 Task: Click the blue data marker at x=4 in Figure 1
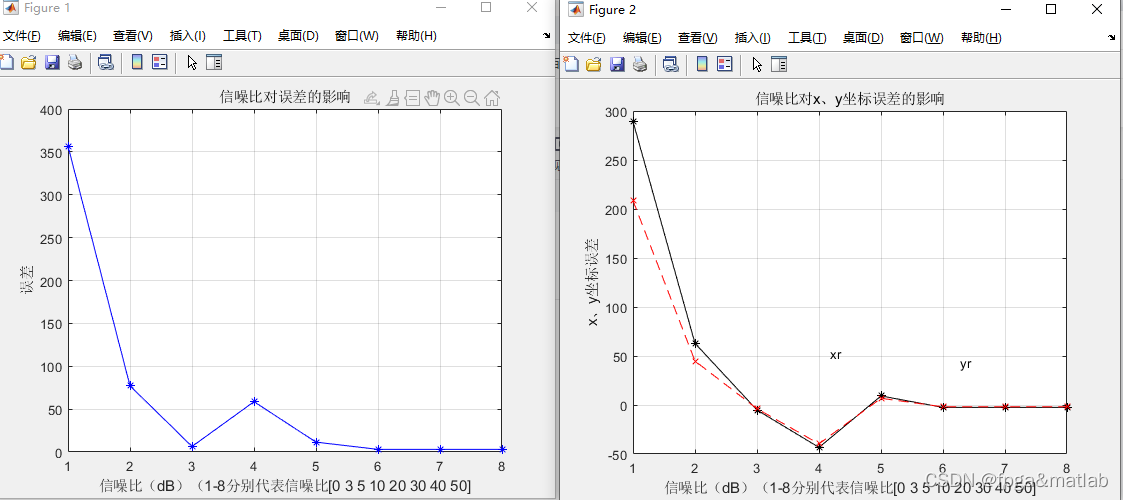[x=254, y=402]
